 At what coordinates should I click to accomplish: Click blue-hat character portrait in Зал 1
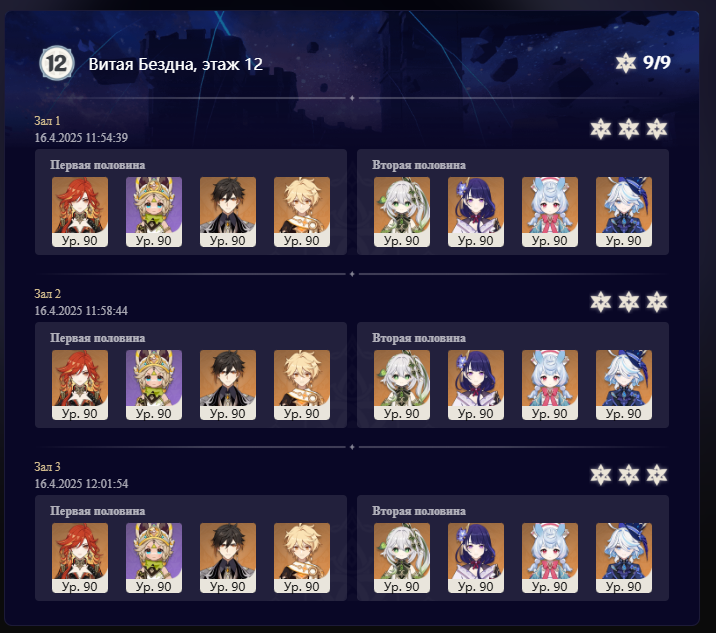click(624, 212)
